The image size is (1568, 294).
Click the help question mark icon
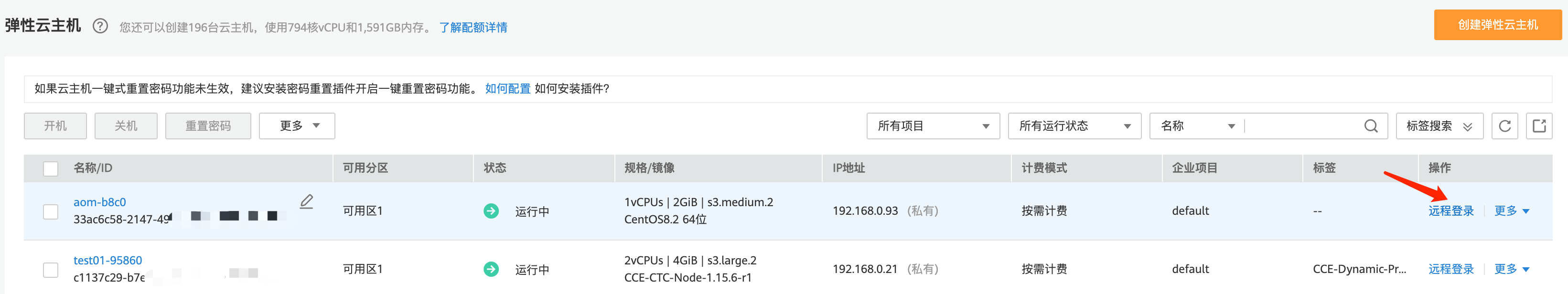pos(100,26)
